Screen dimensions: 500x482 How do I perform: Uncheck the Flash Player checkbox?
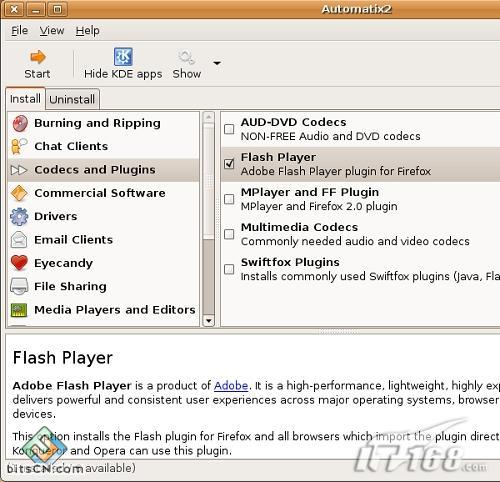pyautogui.click(x=229, y=164)
